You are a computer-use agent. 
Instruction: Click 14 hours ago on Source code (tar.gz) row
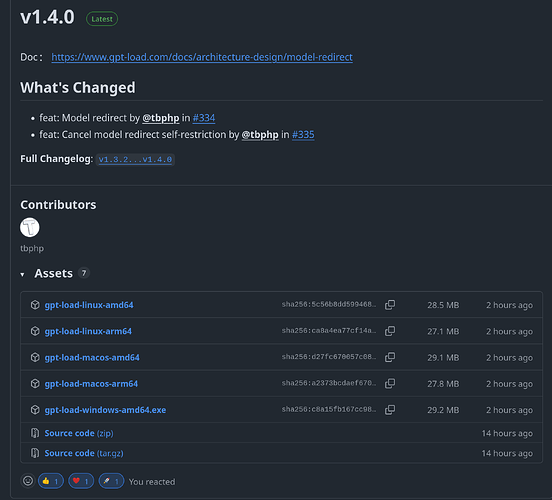pyautogui.click(x=507, y=454)
